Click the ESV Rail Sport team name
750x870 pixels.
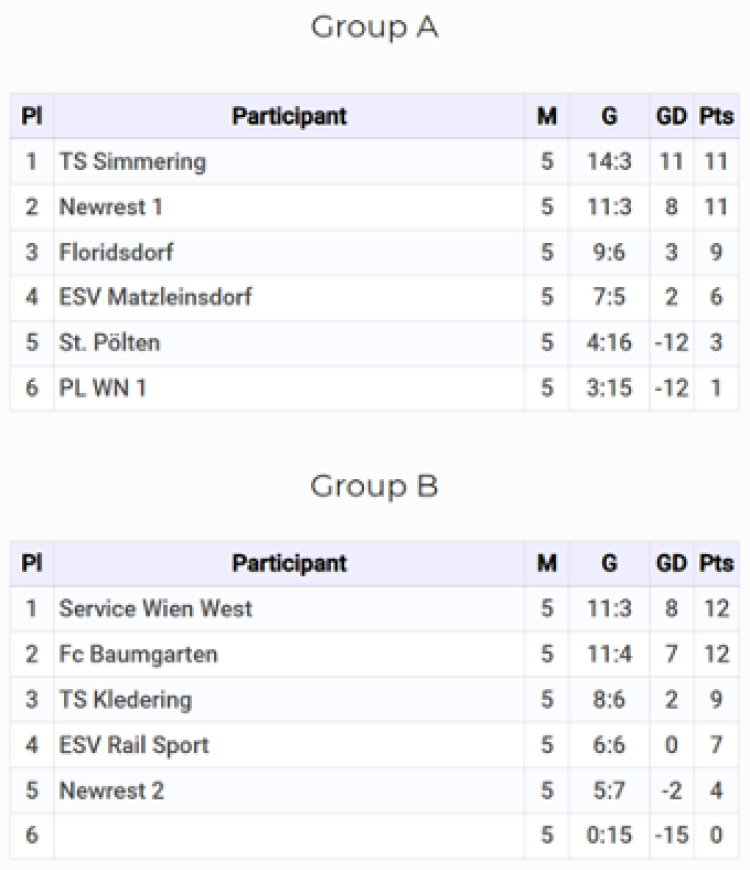point(134,745)
